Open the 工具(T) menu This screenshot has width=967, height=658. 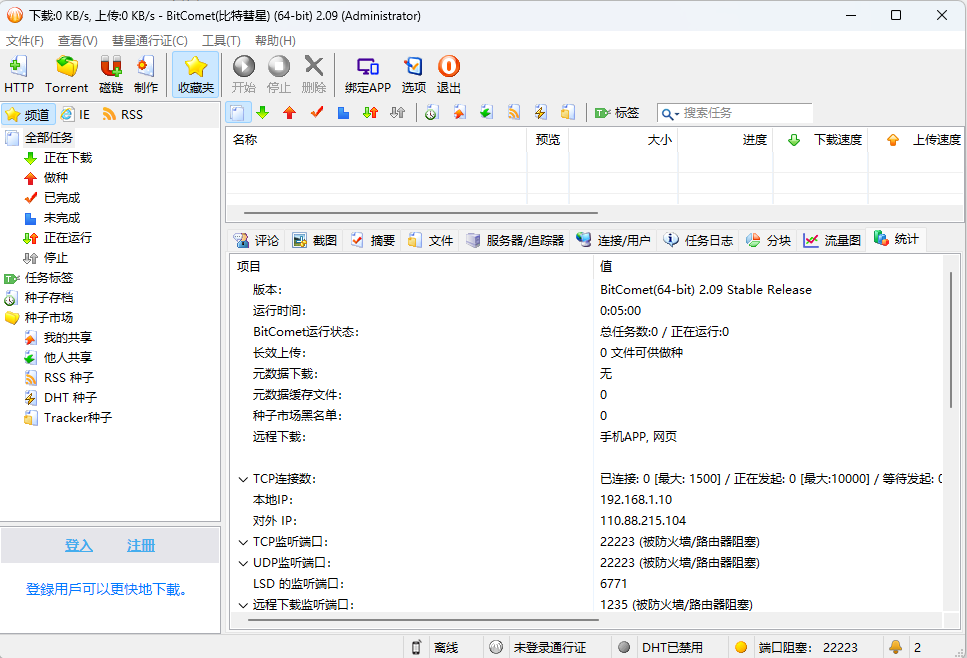pyautogui.click(x=221, y=41)
